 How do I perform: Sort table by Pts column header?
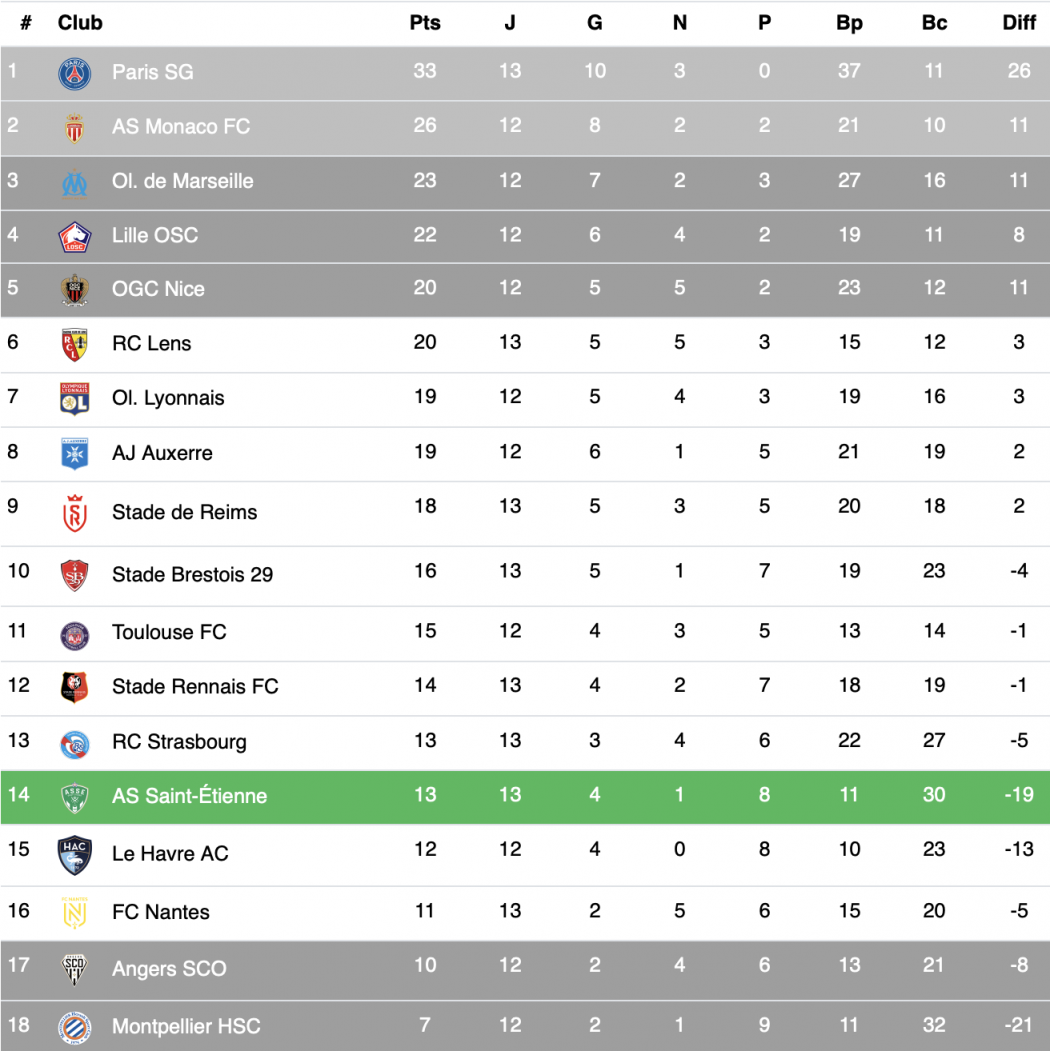pyautogui.click(x=425, y=23)
